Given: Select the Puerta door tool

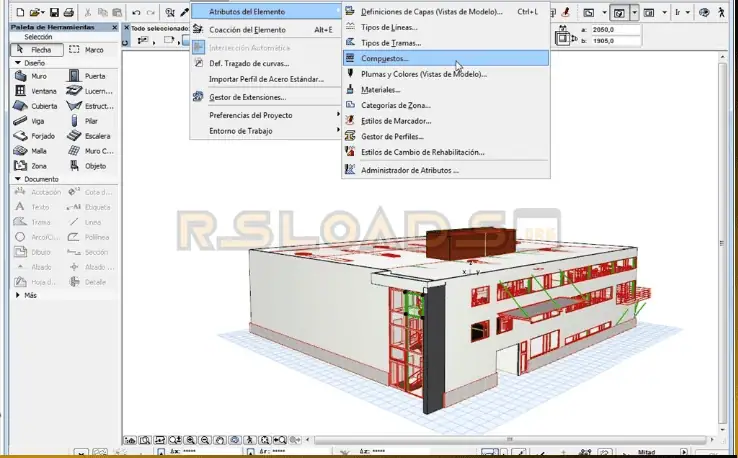Looking at the screenshot, I should tap(88, 76).
